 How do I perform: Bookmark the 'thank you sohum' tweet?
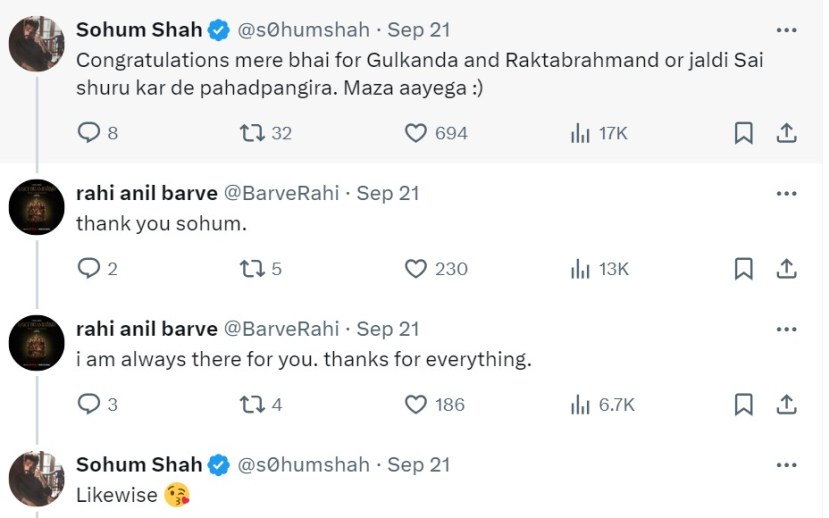743,269
